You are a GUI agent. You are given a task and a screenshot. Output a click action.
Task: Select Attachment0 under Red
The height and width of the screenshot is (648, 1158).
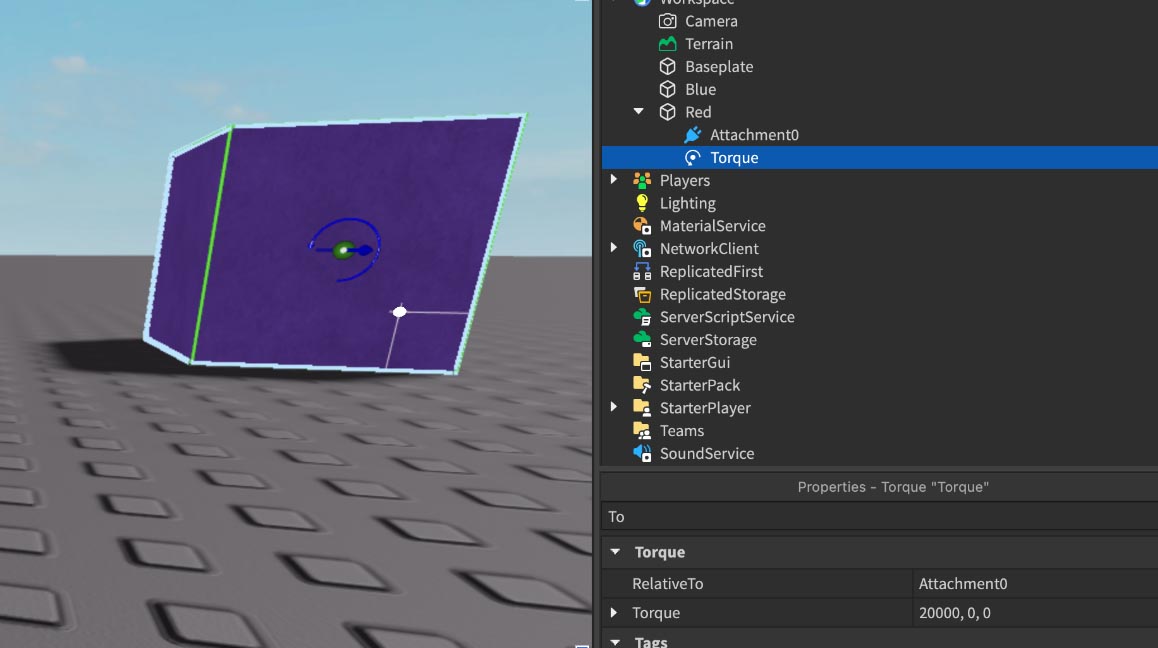(754, 135)
